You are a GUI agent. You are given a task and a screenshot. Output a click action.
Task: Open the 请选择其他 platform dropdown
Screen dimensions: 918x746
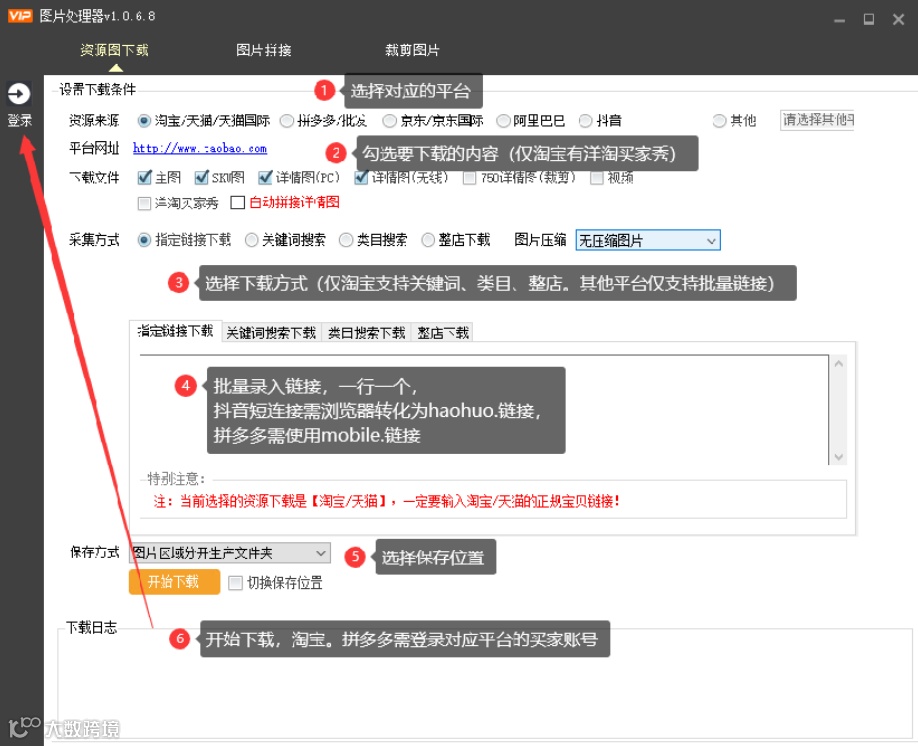817,120
